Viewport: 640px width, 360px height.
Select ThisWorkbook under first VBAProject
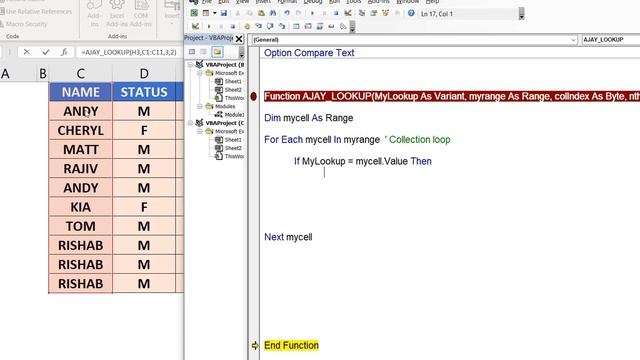point(229,98)
